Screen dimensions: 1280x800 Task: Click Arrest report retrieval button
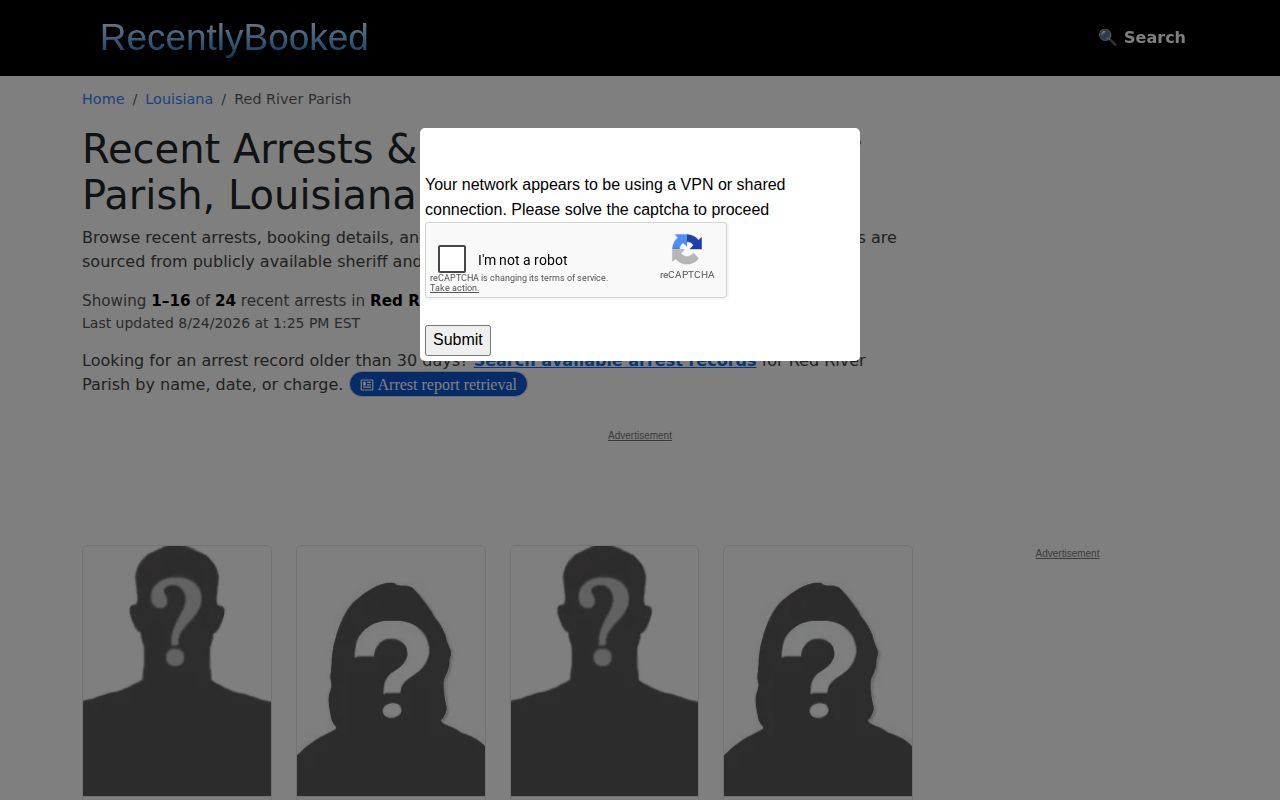[438, 385]
